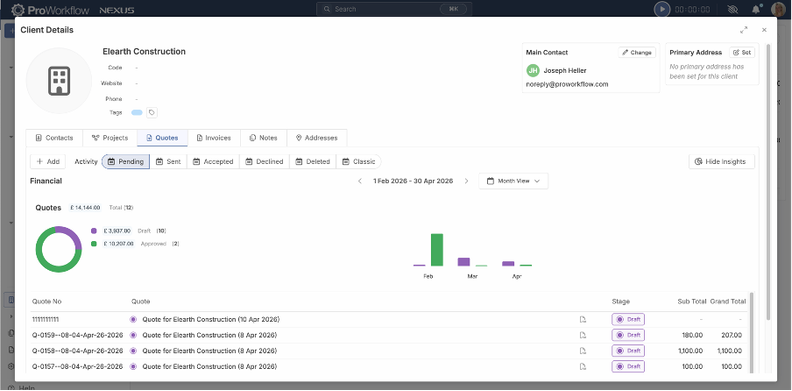Screen dimensions: 792x391
Task: Toggle the crossed-eye privacy icon
Action: (732, 9)
